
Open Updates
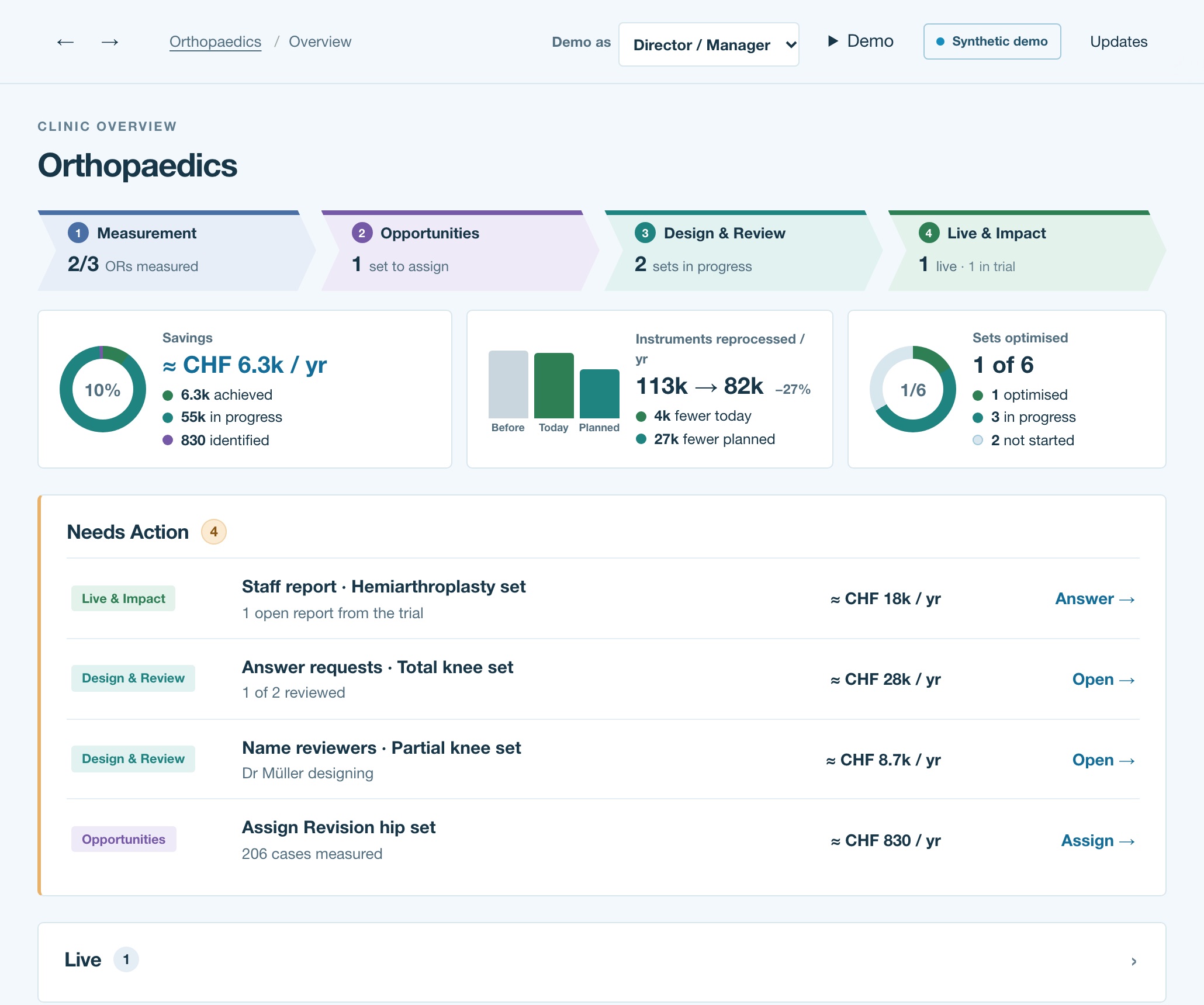(x=1119, y=42)
